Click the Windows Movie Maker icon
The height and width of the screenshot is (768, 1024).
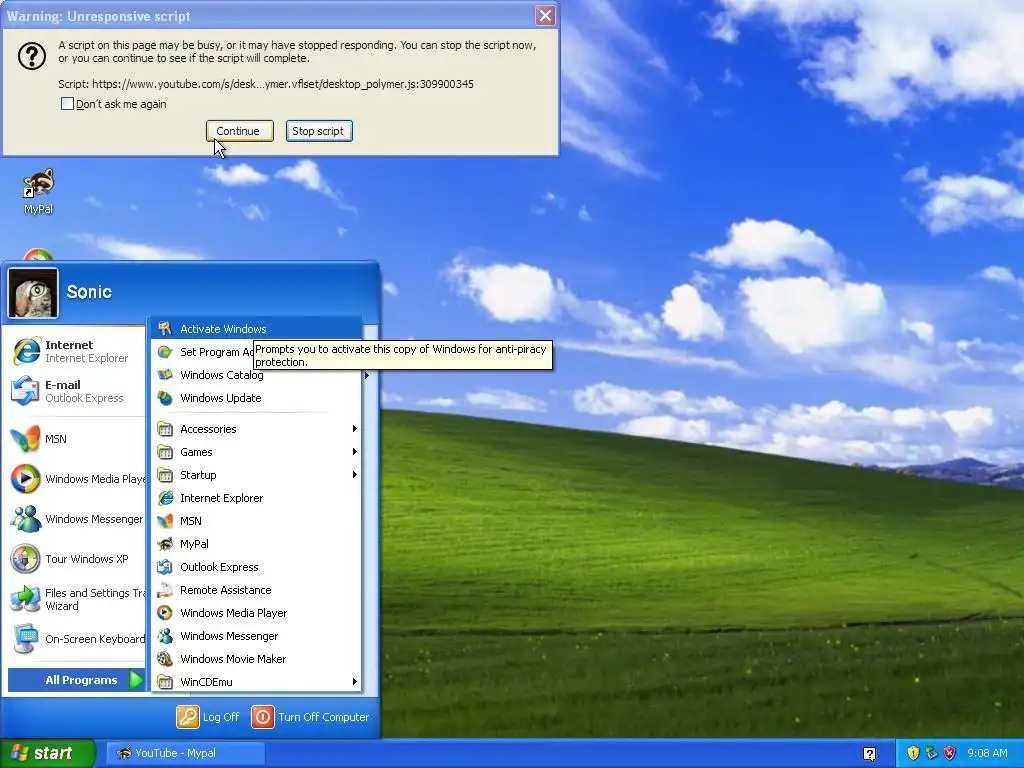click(165, 659)
